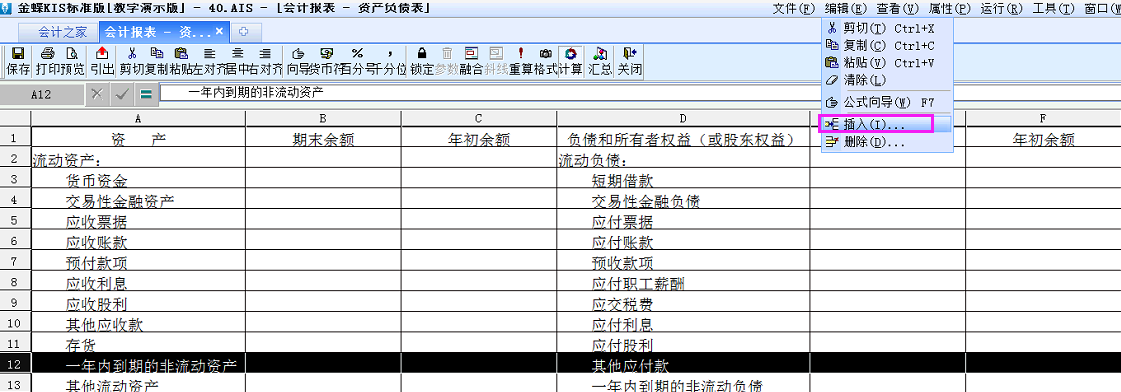Open the 编辑(E) menu

(x=845, y=9)
